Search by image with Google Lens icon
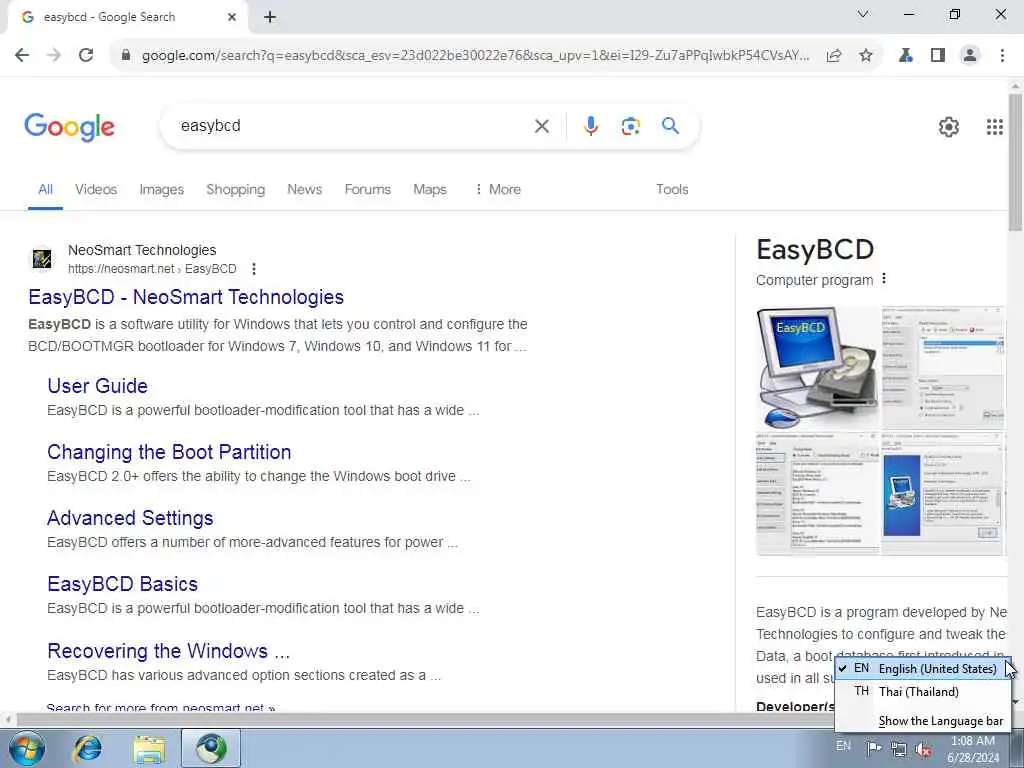The image size is (1024, 768). tap(630, 126)
